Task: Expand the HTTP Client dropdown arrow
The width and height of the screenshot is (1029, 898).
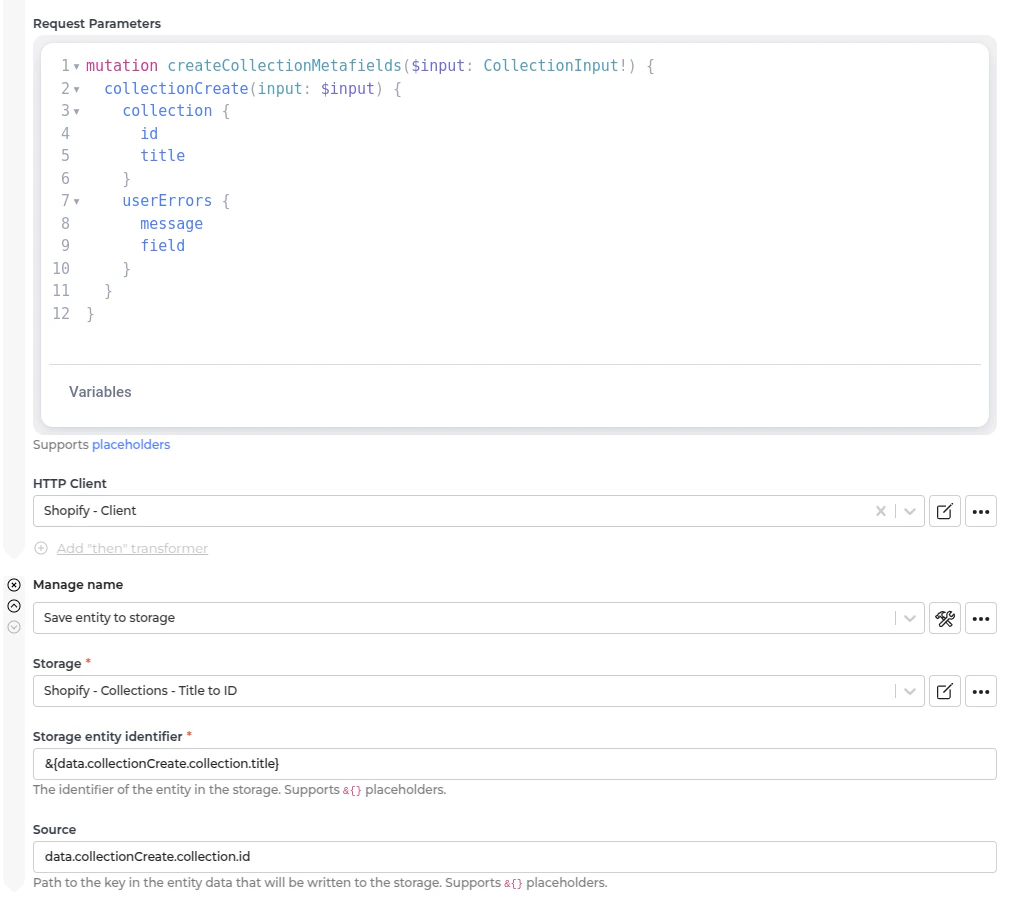Action: [x=910, y=511]
